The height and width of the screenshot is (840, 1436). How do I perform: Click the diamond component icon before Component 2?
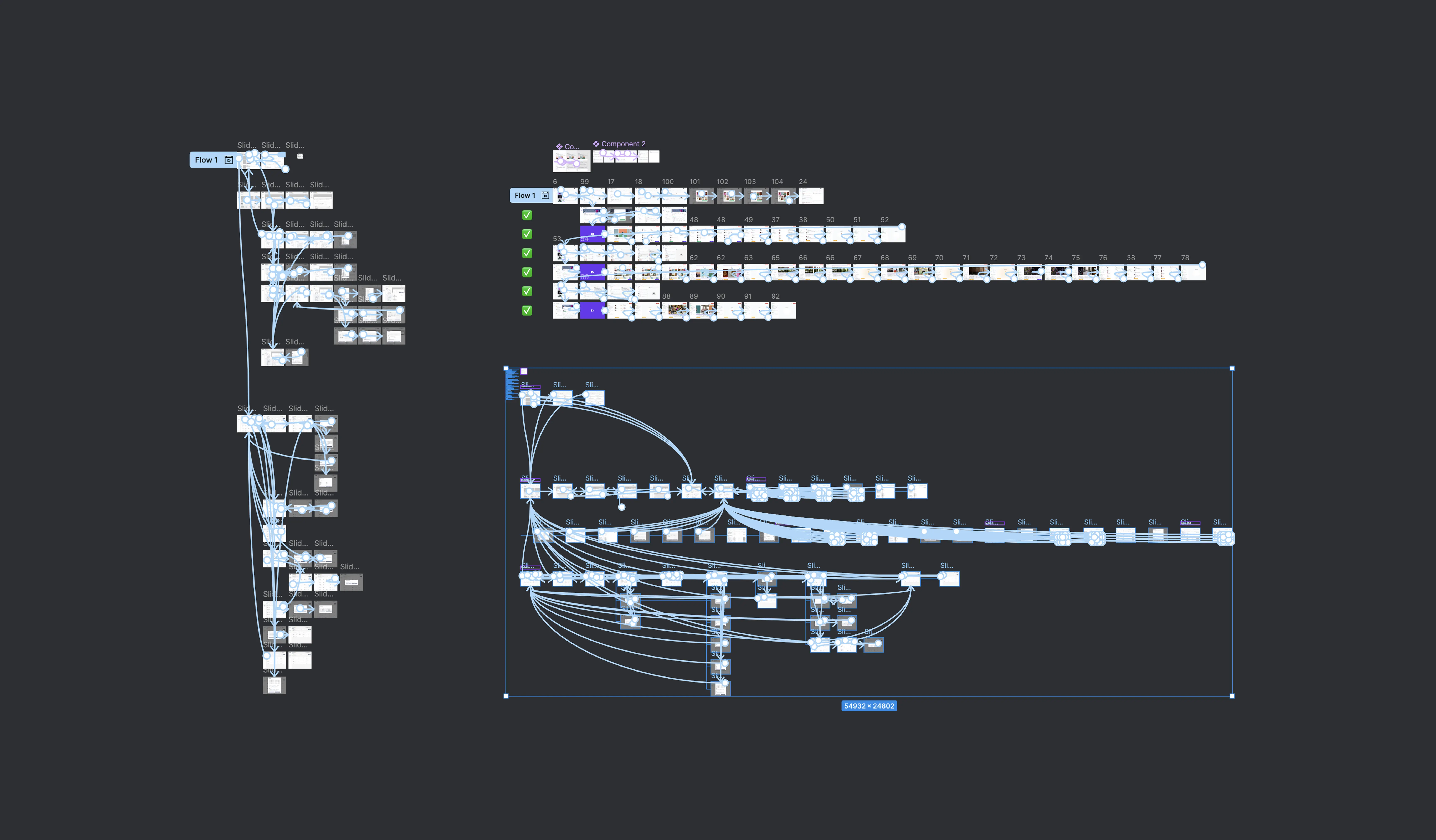coord(596,144)
